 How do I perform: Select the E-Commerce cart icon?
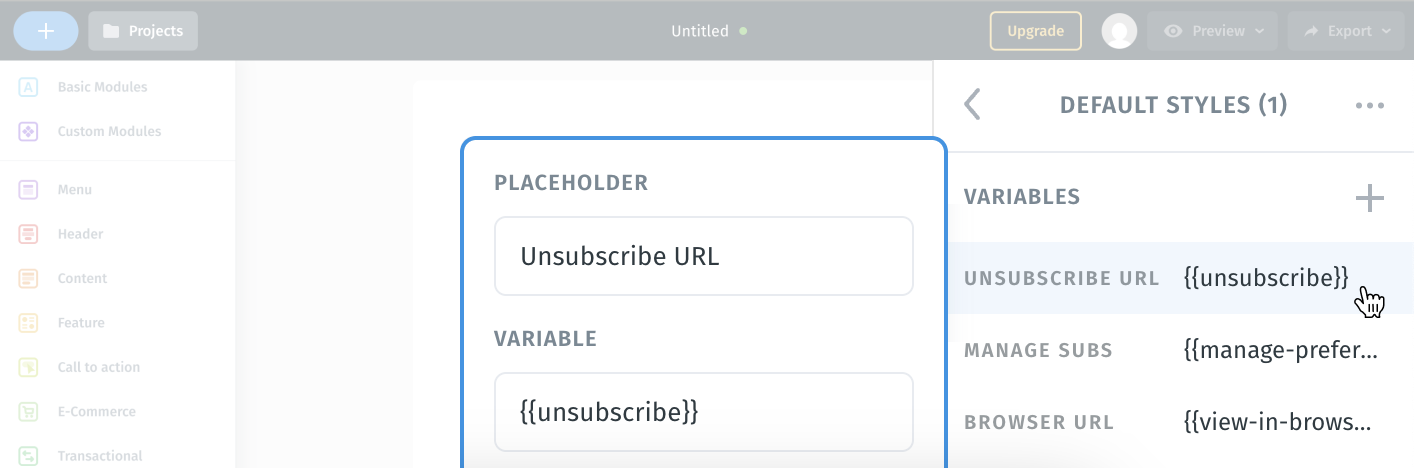click(28, 411)
